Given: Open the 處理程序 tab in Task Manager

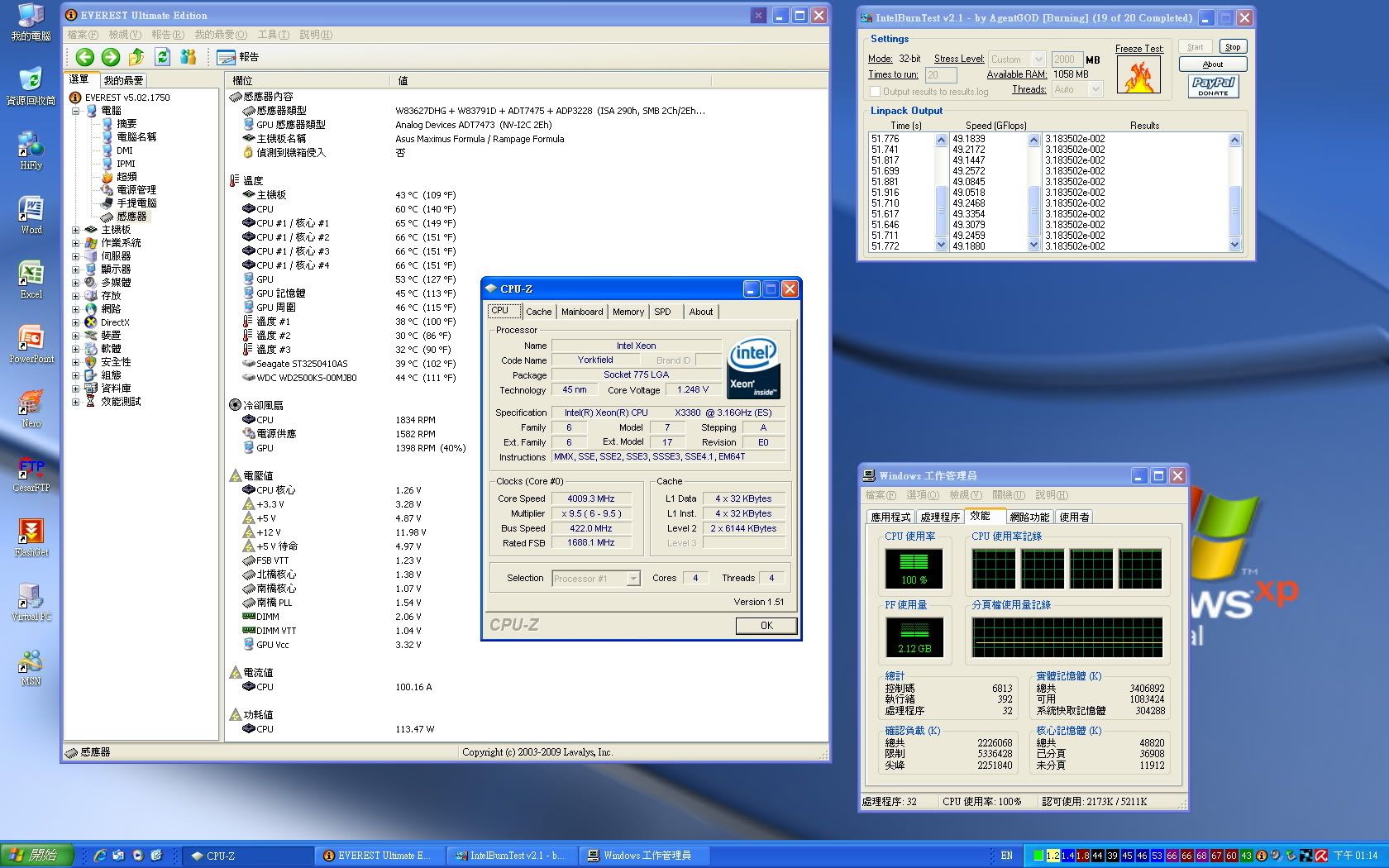Looking at the screenshot, I should click(940, 517).
